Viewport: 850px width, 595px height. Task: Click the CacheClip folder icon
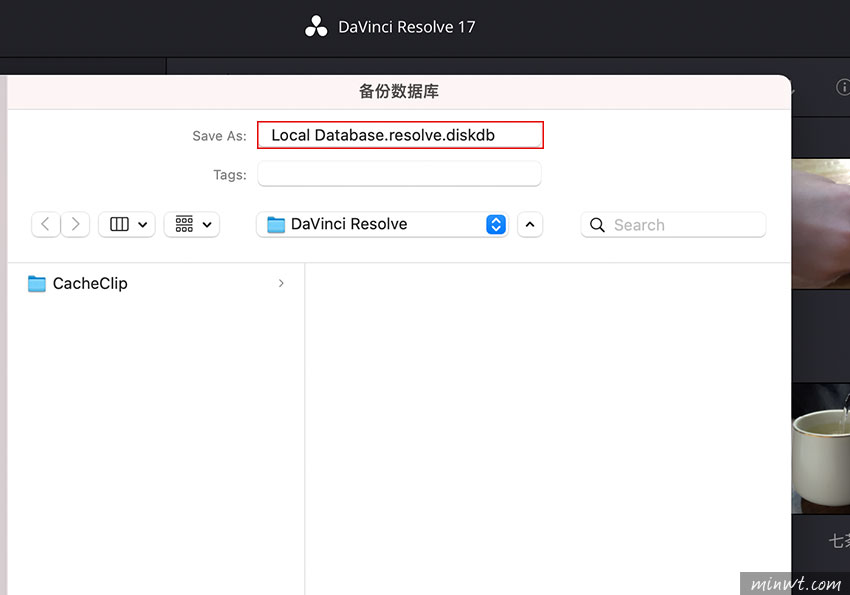(36, 283)
